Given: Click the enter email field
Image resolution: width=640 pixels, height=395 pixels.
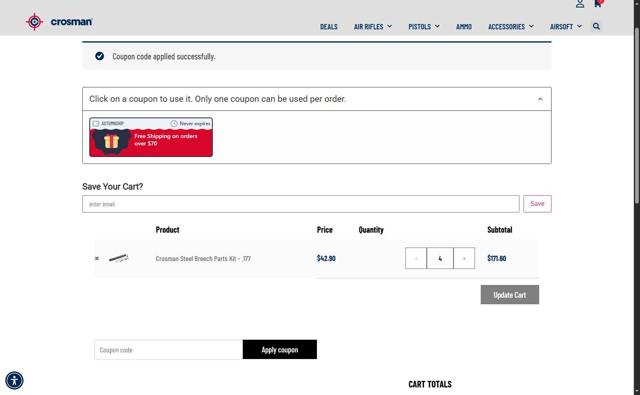Looking at the screenshot, I should pos(301,204).
